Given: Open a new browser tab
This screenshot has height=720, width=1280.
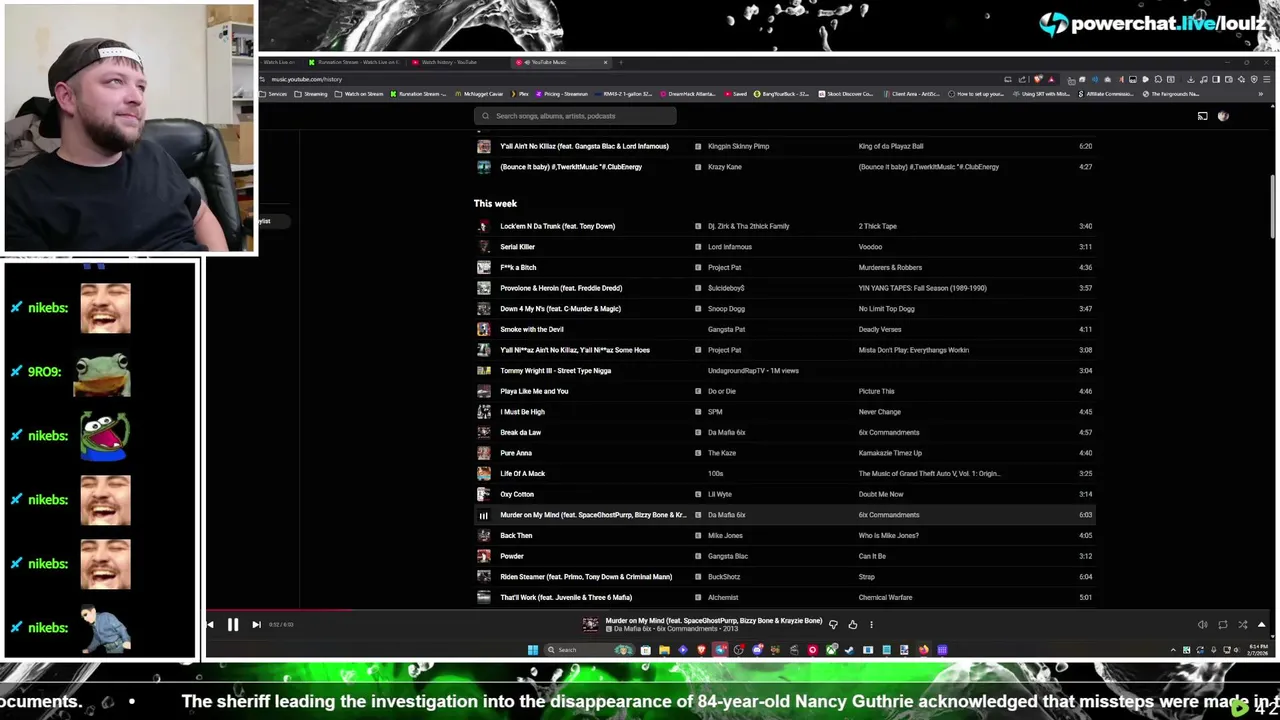Looking at the screenshot, I should [621, 62].
